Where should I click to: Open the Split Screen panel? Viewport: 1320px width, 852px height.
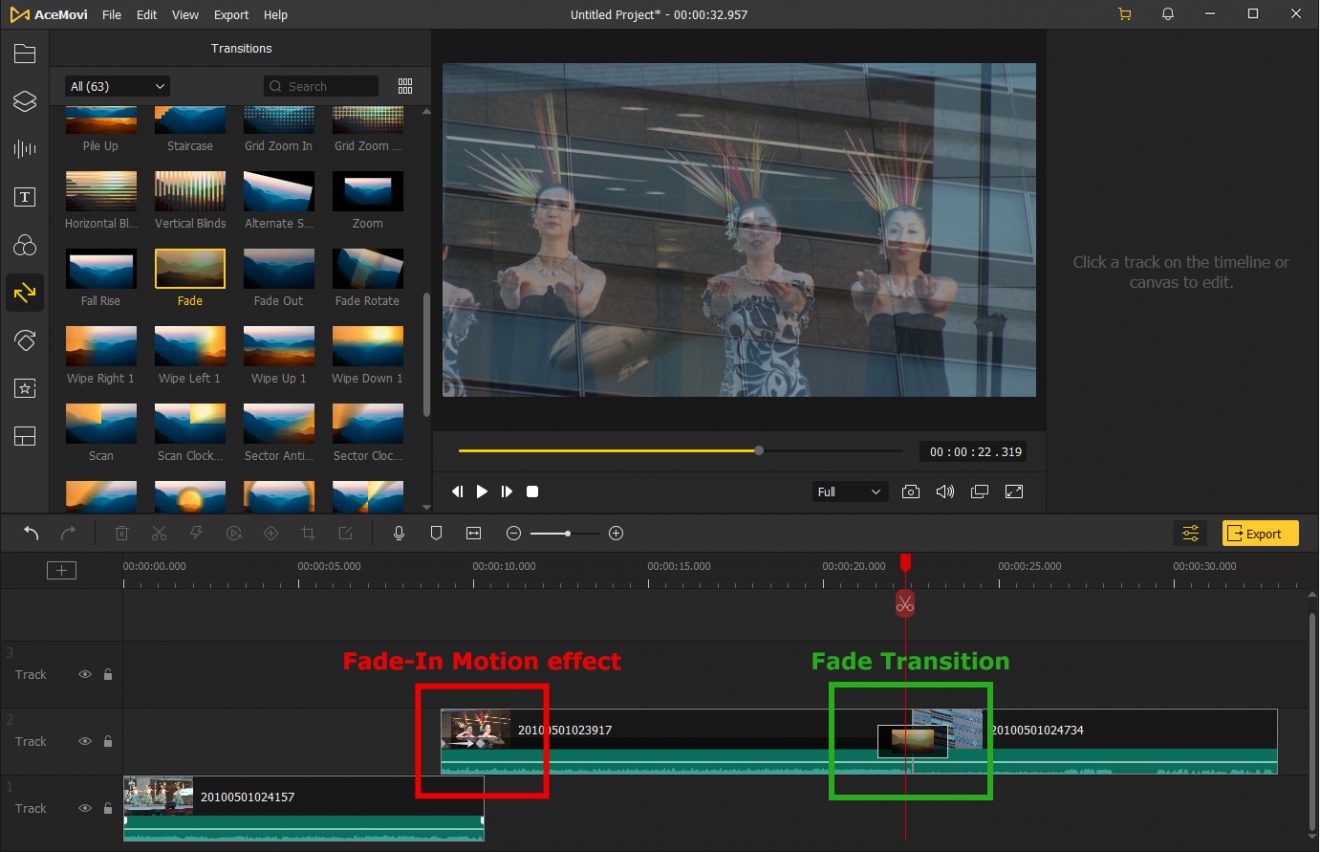(24, 437)
